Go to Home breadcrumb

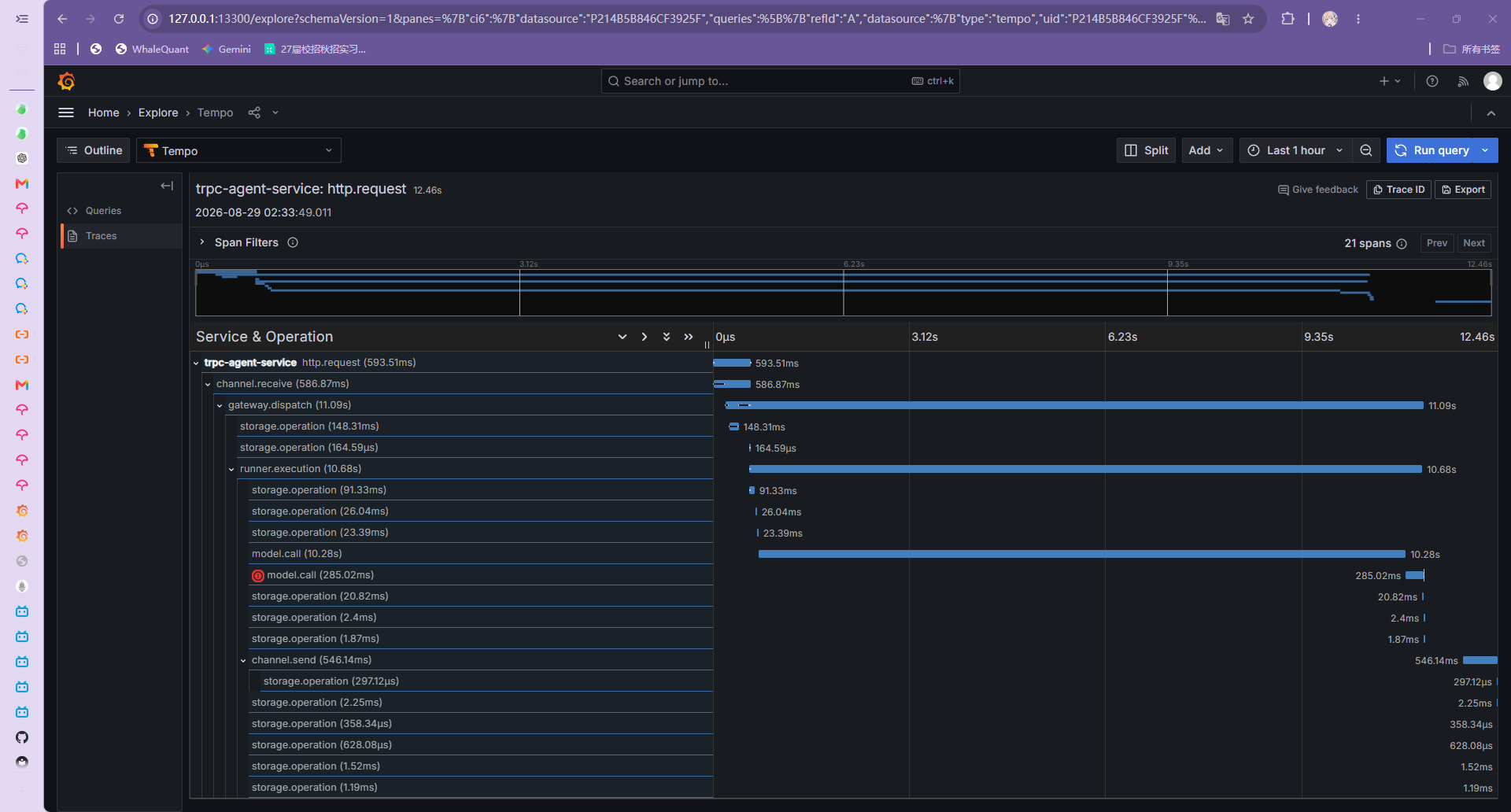[x=104, y=113]
